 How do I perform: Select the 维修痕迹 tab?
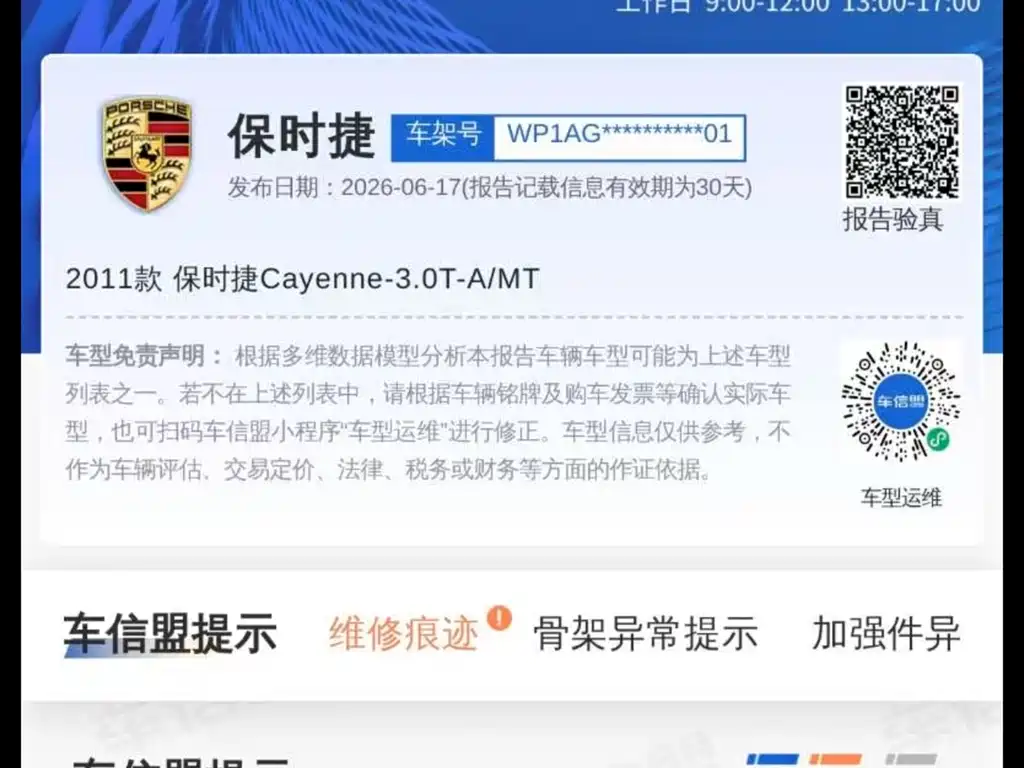[404, 633]
